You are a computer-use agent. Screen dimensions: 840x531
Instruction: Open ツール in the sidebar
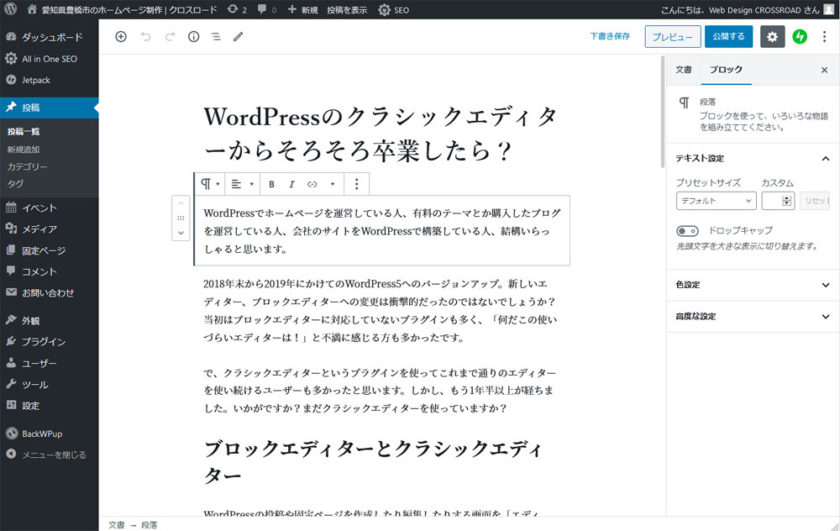(49, 384)
